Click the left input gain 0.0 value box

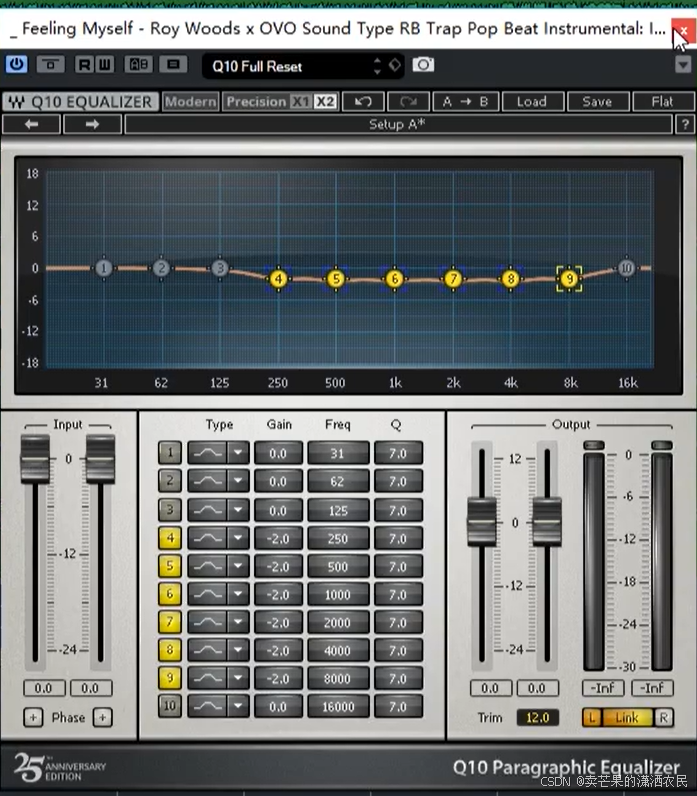[44, 688]
